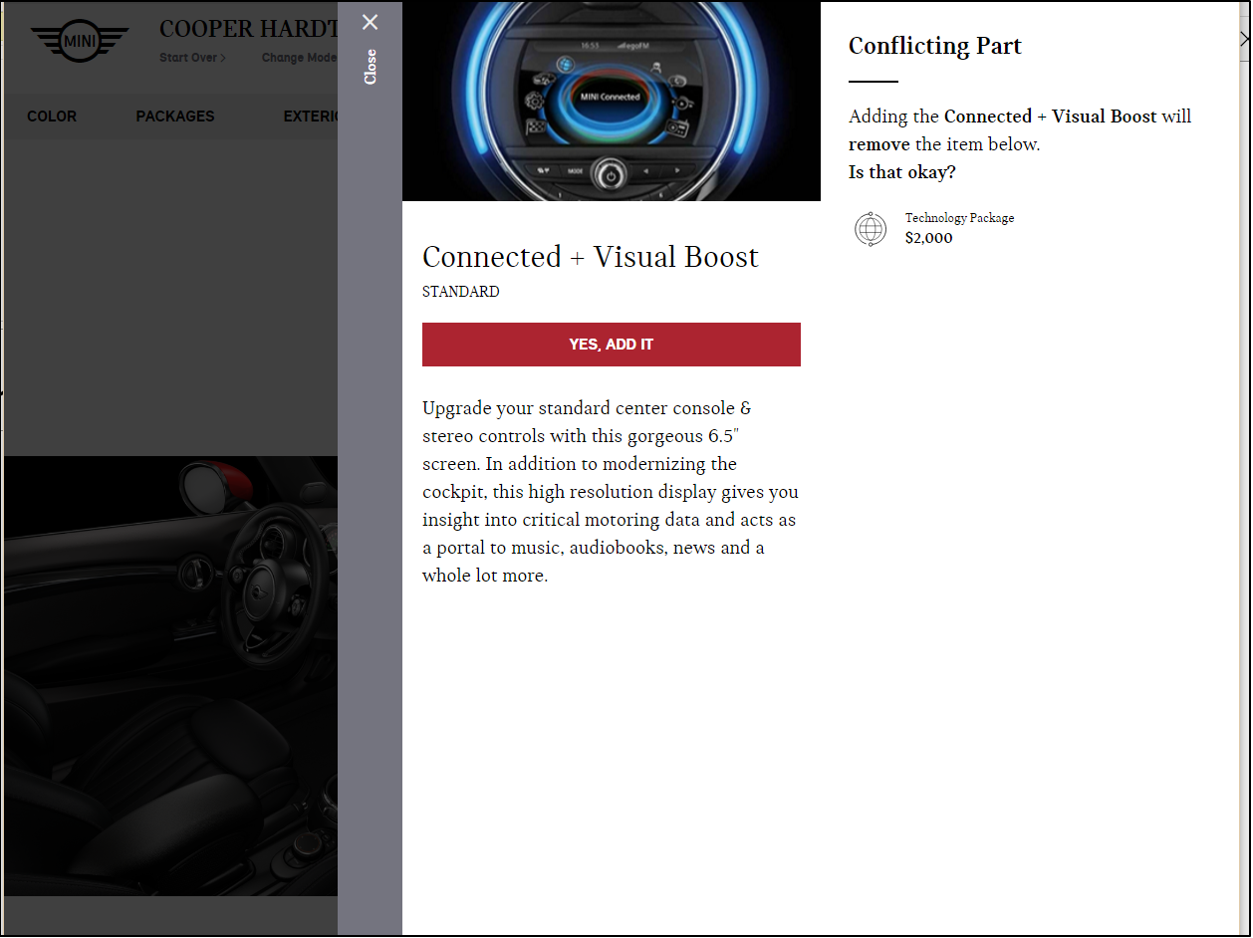The height and width of the screenshot is (938, 1253).
Task: Click the MINI Connected screen in image
Action: click(610, 97)
